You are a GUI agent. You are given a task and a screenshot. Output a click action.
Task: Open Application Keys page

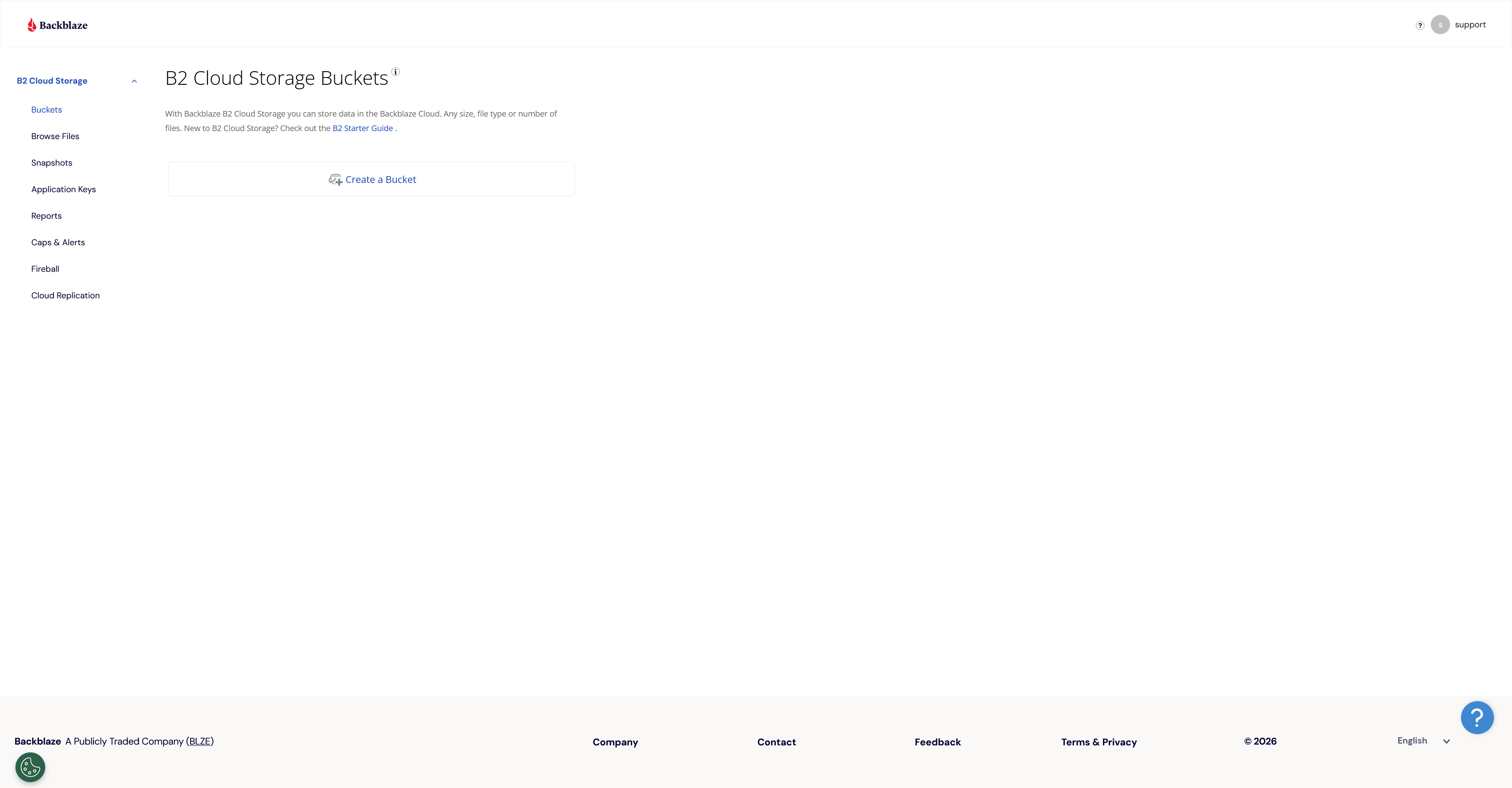63,189
